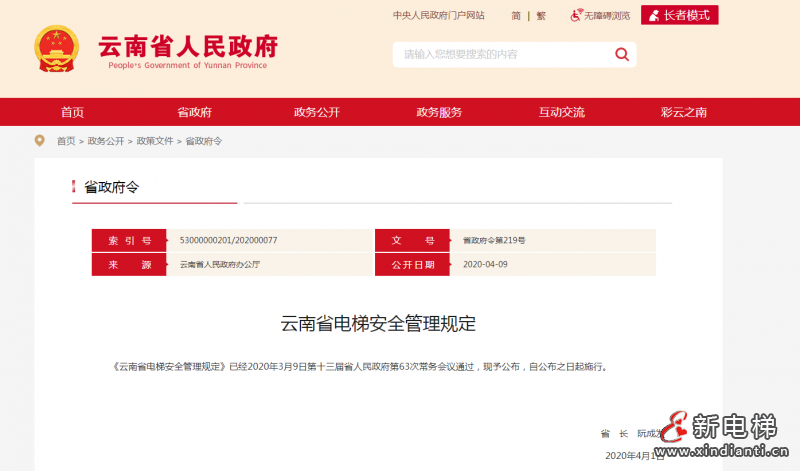
Task: Switch to traditional Chinese 繁
Action: pyautogui.click(x=541, y=16)
